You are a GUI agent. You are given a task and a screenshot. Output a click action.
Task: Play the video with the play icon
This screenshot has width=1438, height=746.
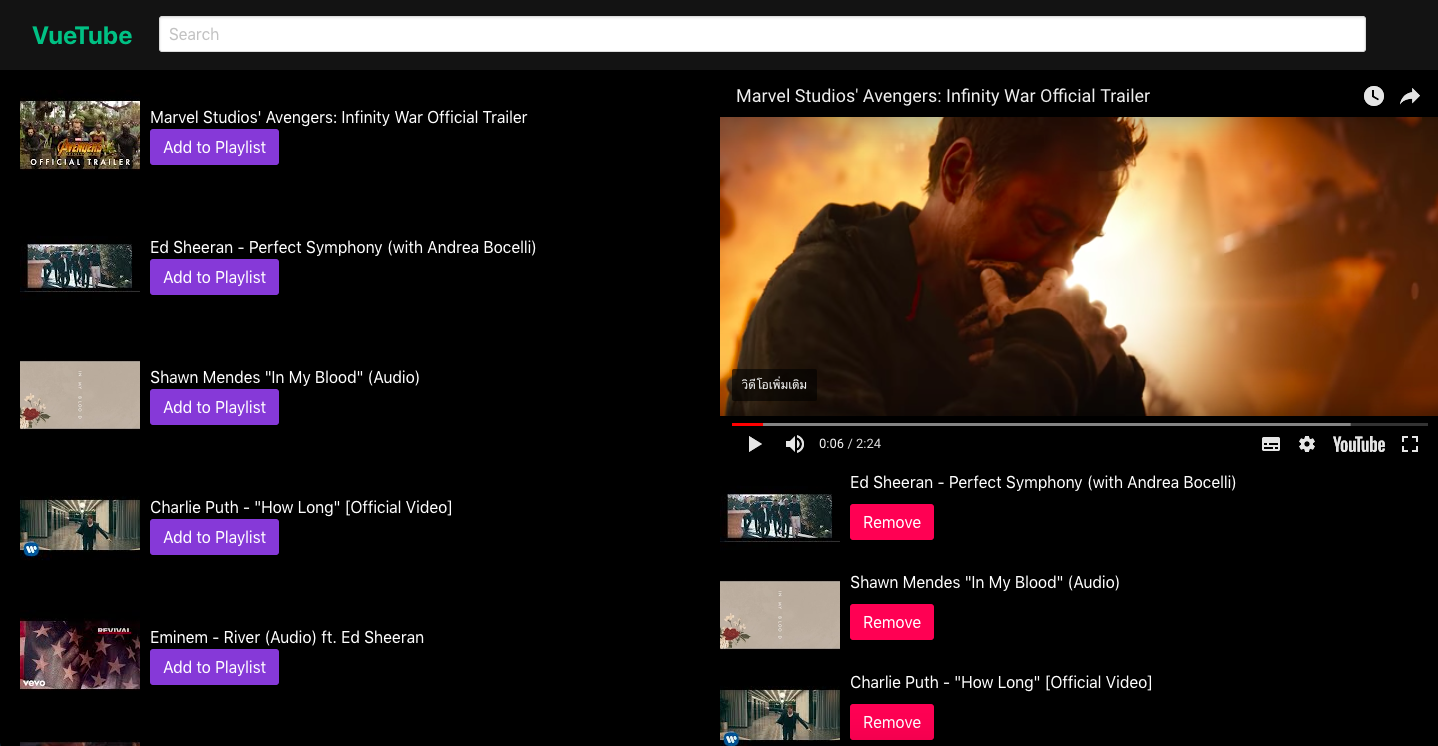tap(755, 444)
